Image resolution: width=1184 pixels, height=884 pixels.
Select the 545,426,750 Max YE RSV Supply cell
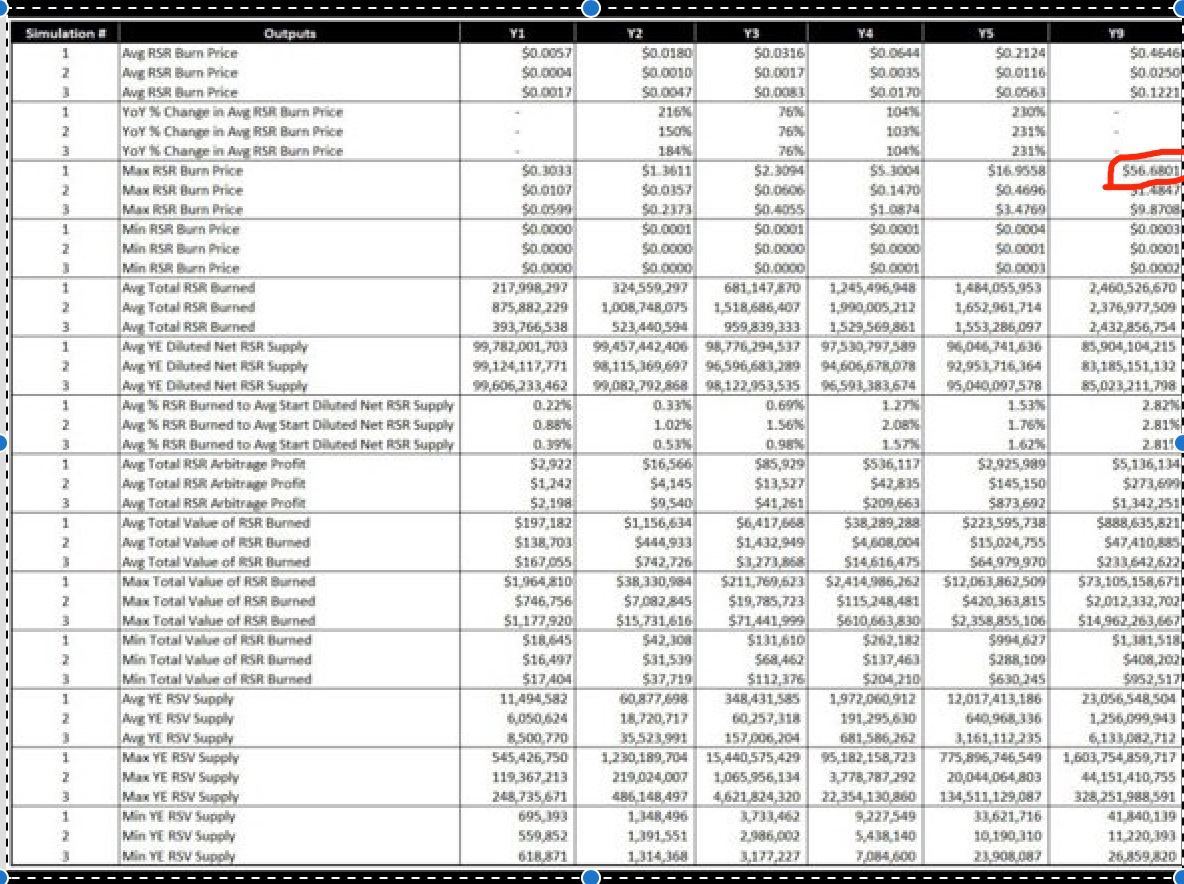coord(529,757)
